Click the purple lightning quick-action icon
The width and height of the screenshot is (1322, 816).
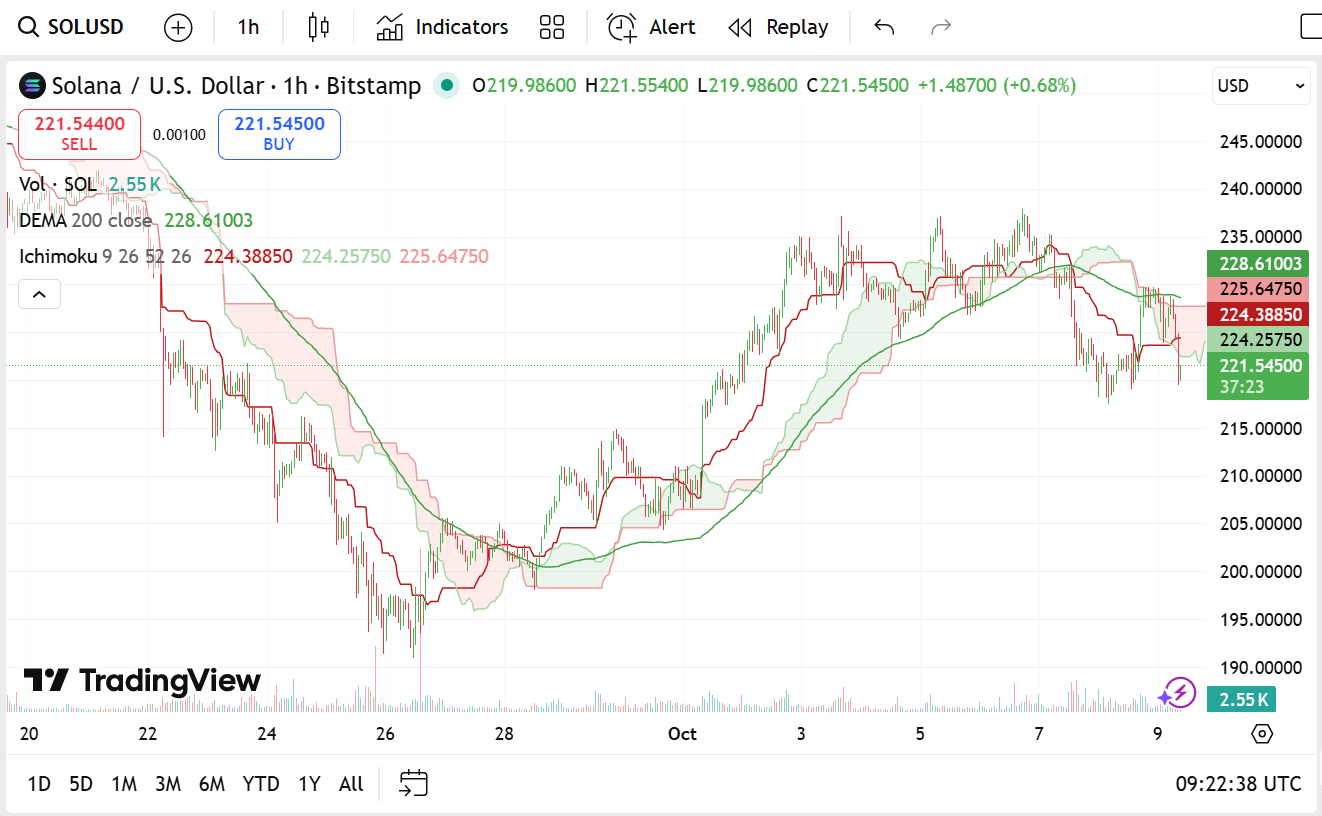[x=1177, y=692]
